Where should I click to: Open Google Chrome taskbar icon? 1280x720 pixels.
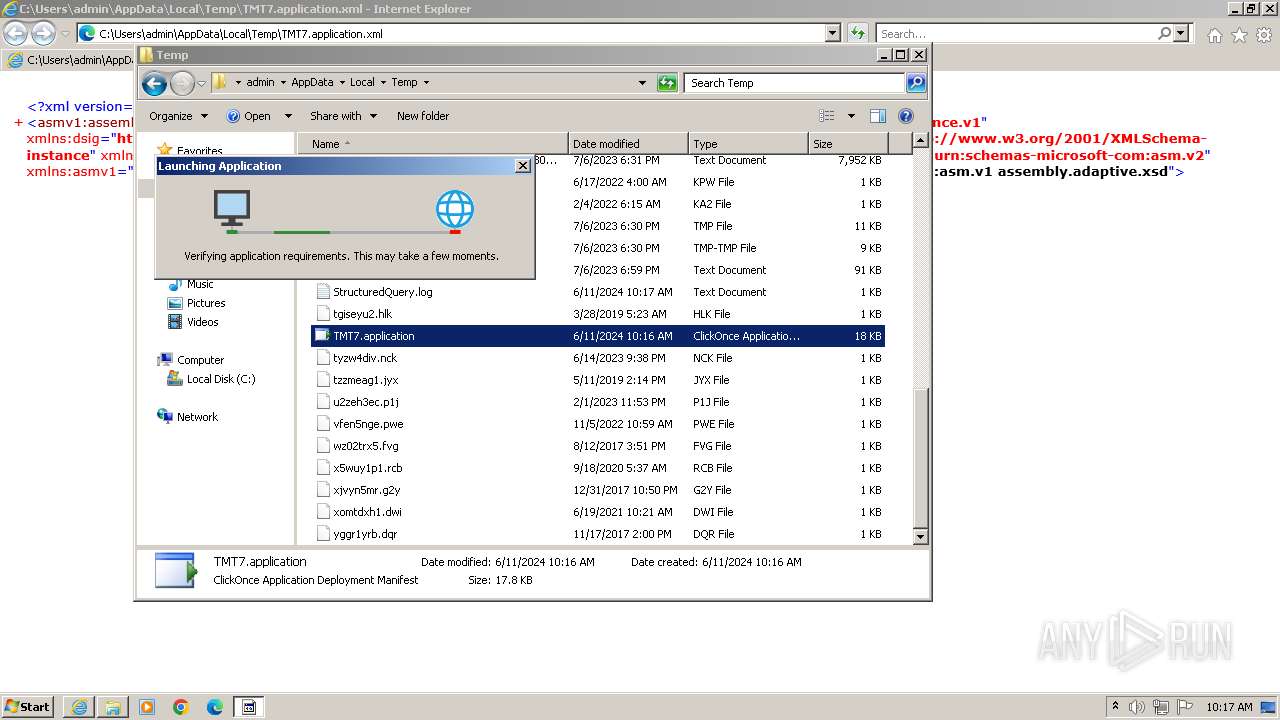click(x=181, y=707)
